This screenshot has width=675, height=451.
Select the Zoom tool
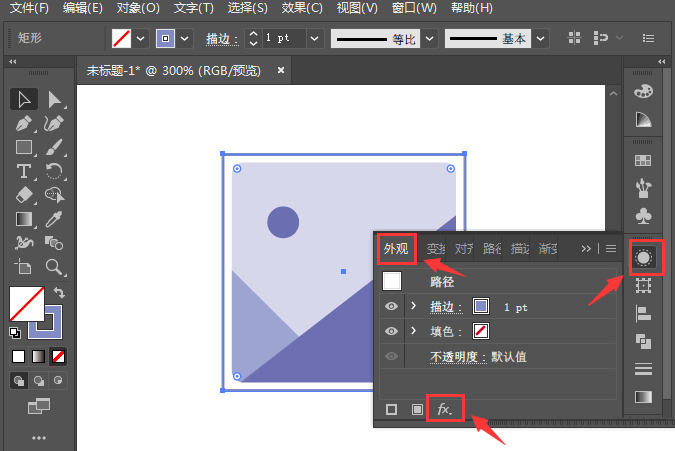pyautogui.click(x=54, y=267)
